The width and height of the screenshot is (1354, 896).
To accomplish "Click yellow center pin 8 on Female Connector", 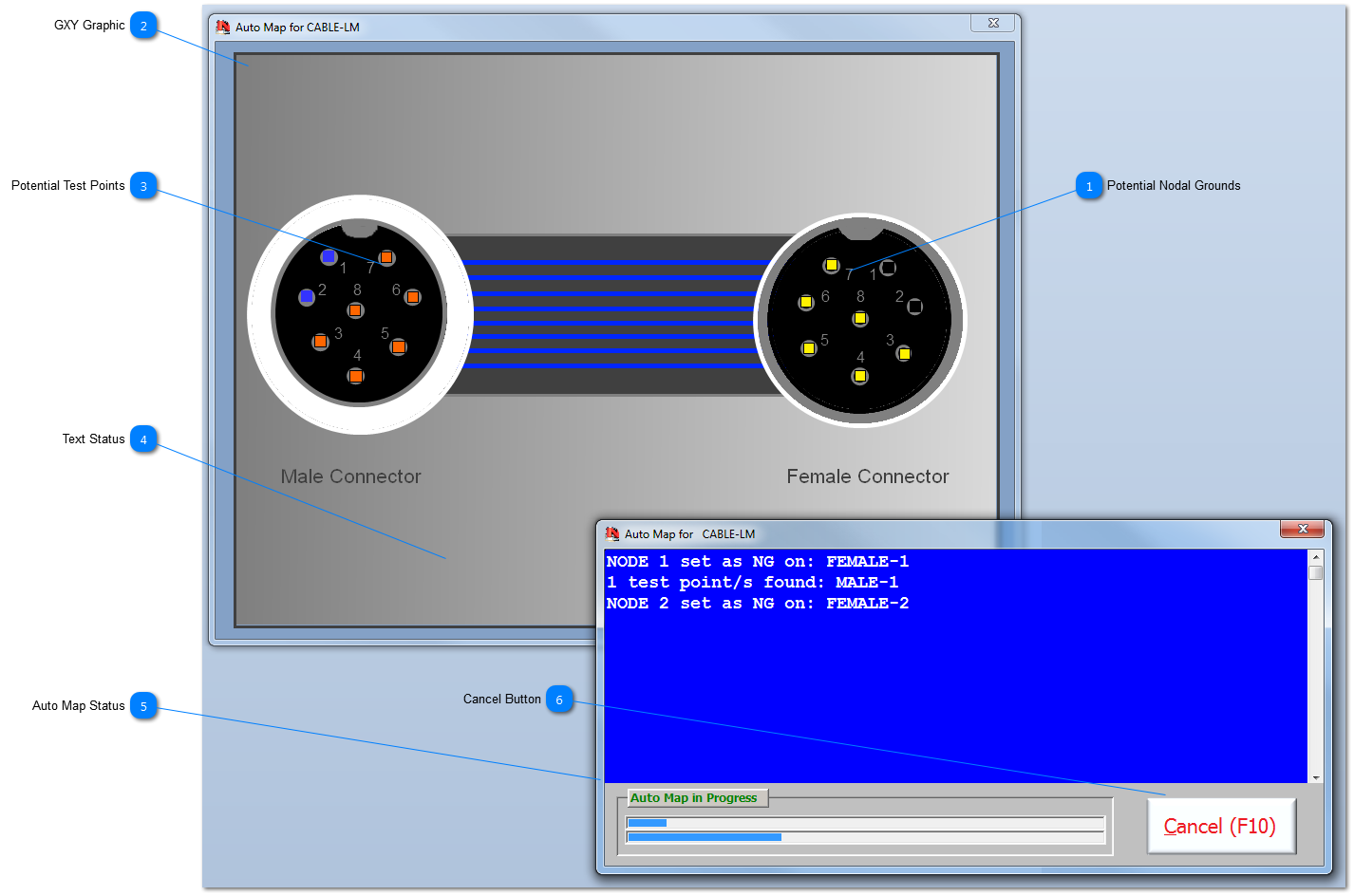I will pos(860,318).
